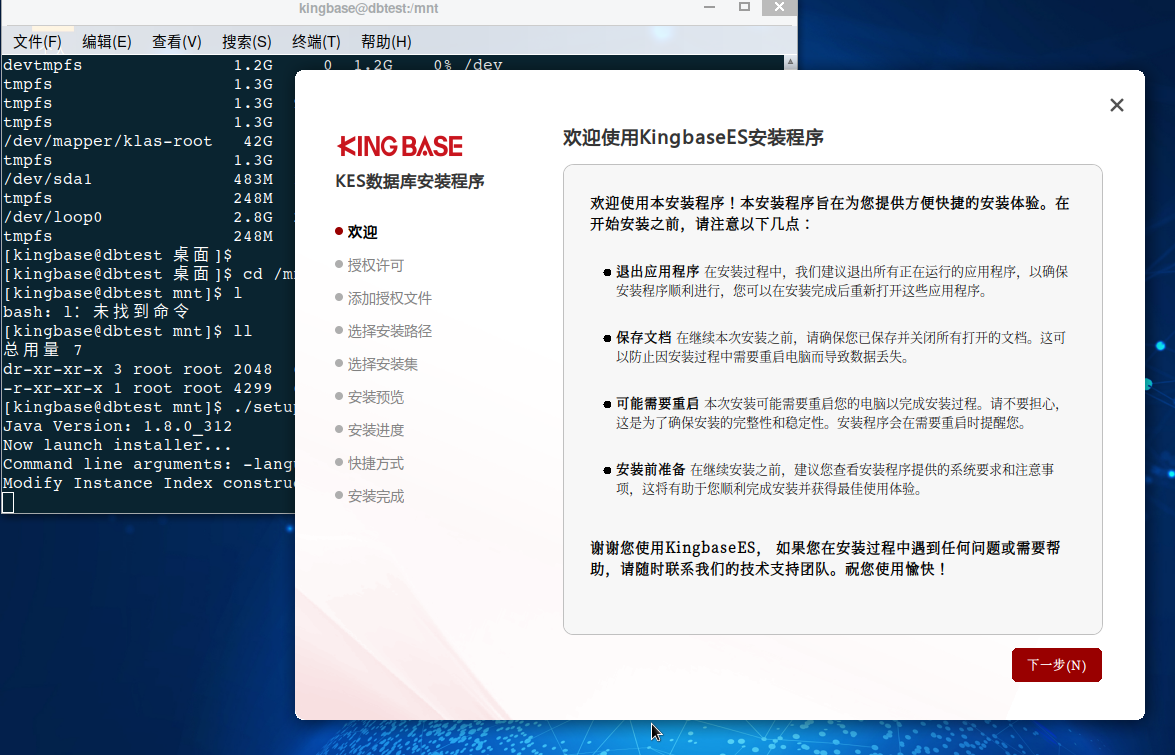Image resolution: width=1175 pixels, height=755 pixels.
Task: Select the 选择安装集 step
Action: [377, 364]
